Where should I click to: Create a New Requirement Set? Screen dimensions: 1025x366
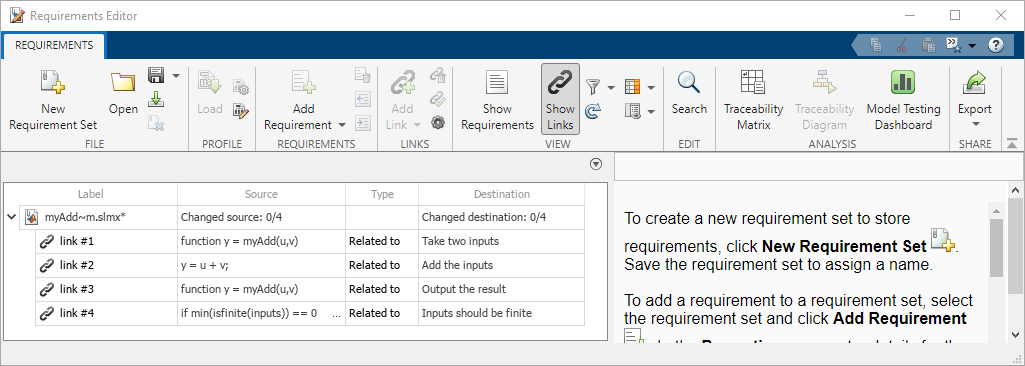(x=53, y=99)
